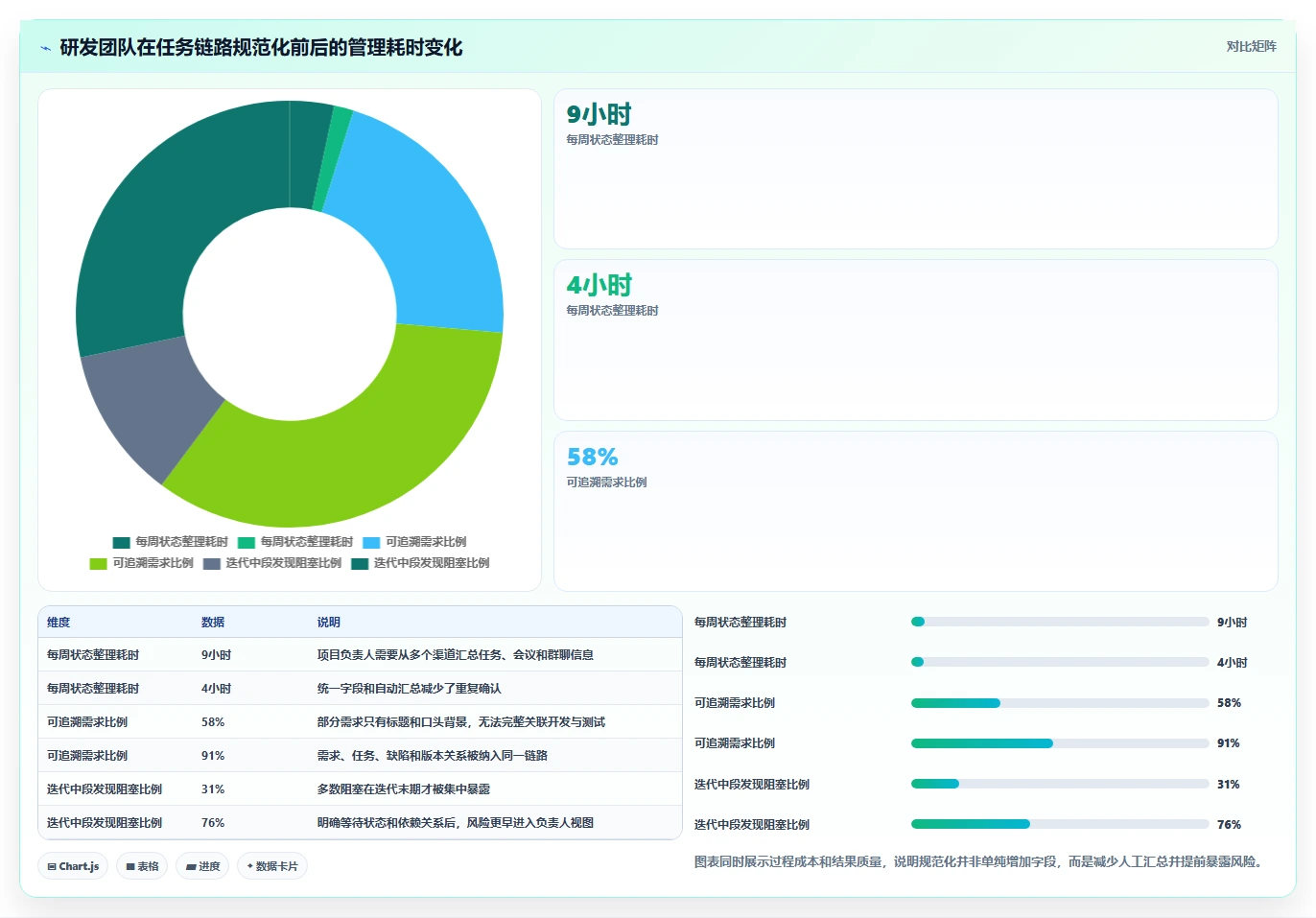Click the 维度 table column header
The image size is (1316, 918).
tap(59, 623)
